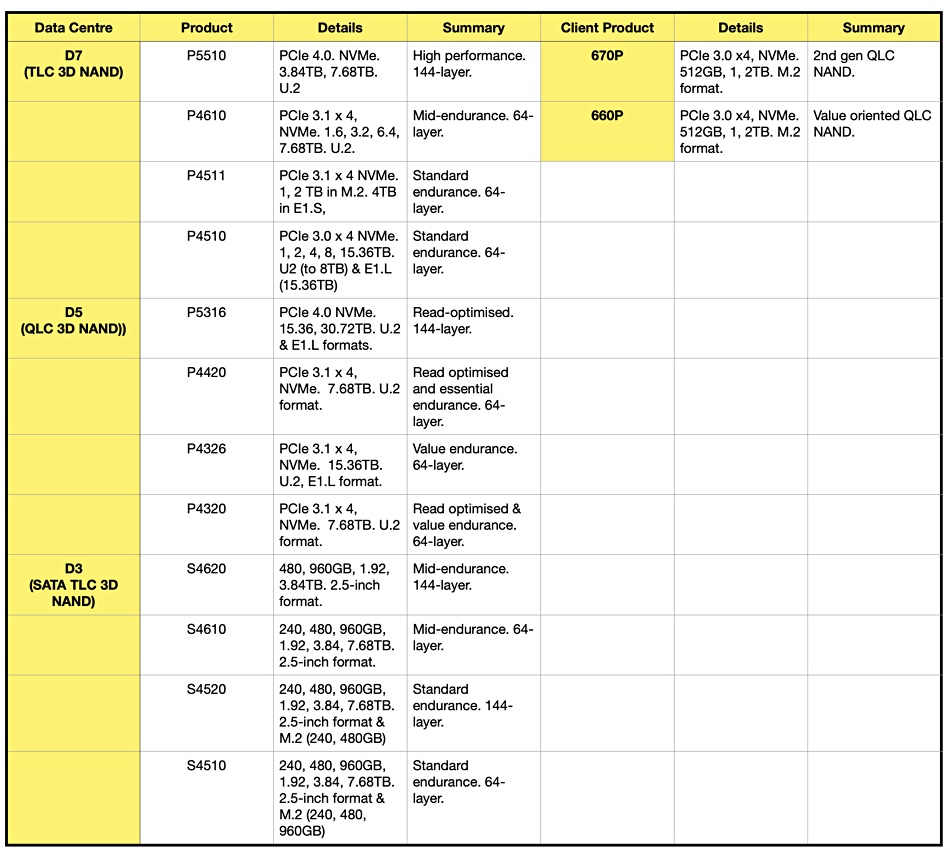Viewport: 950px width, 850px height.
Task: Select summary "2nd gen QLC NAND."
Action: click(874, 71)
